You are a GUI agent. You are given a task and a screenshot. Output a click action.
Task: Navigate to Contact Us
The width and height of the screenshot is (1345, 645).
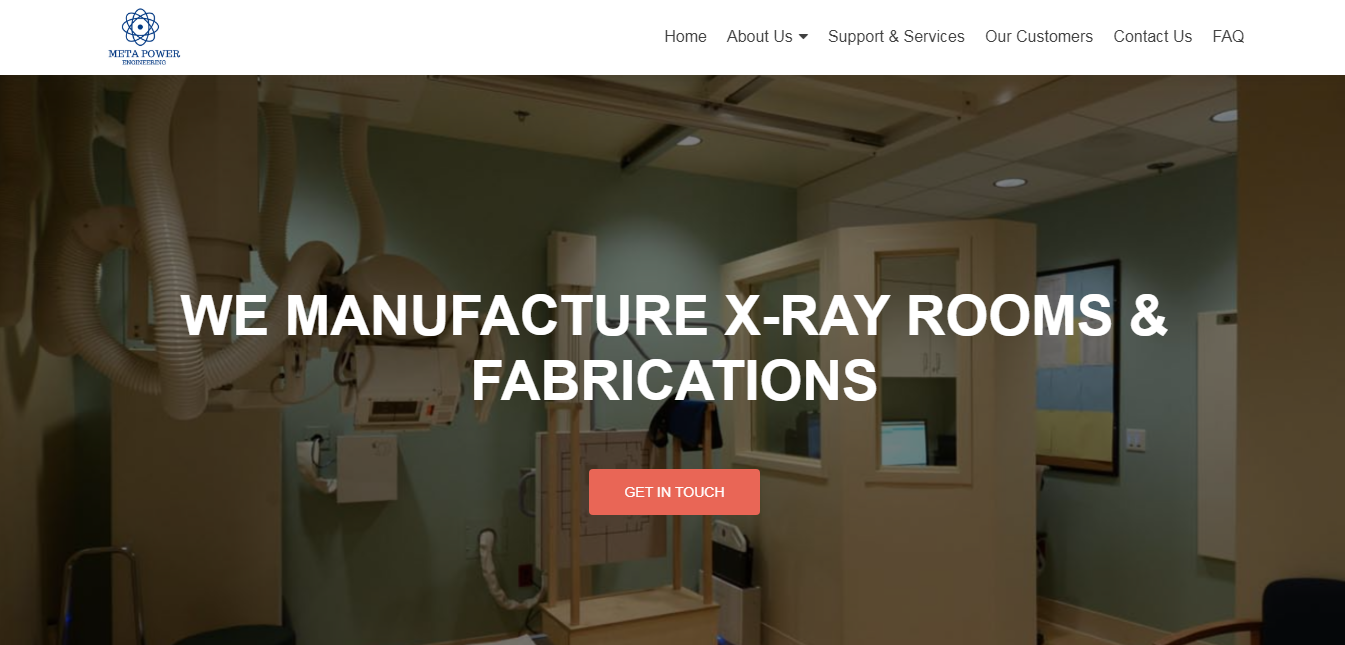pos(1152,36)
